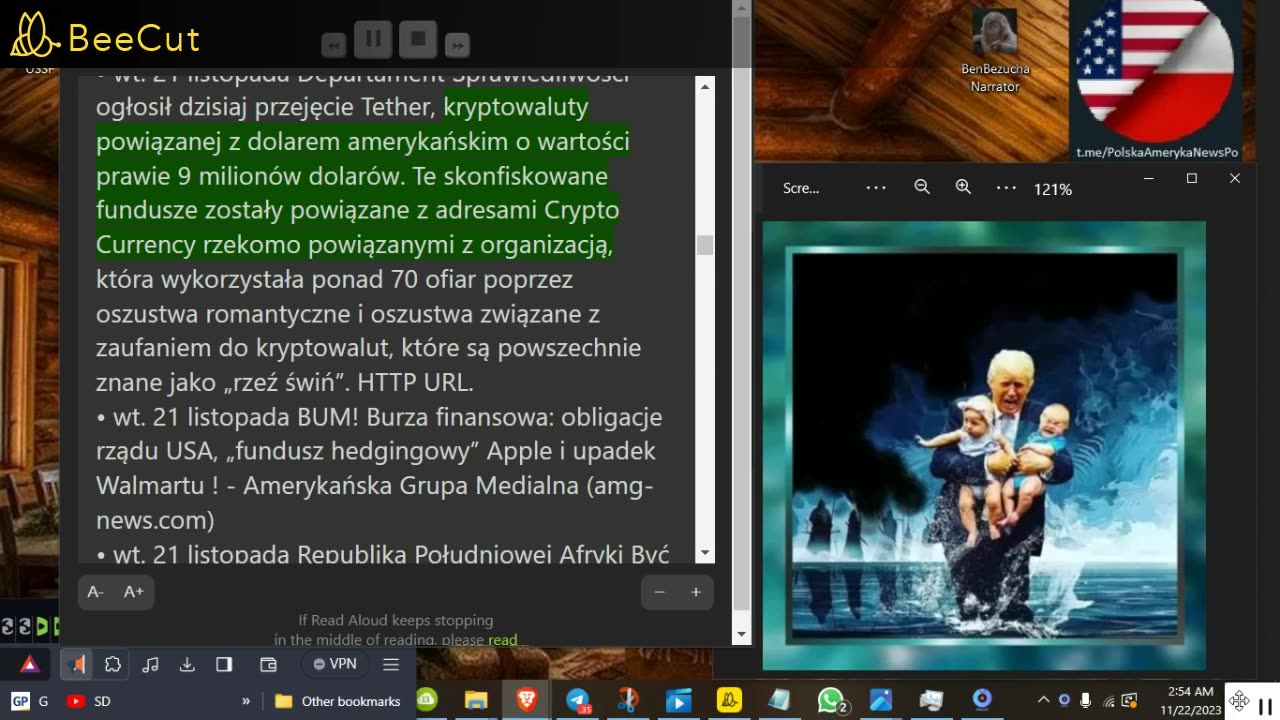Open the Extensions puzzle icon

(x=113, y=664)
